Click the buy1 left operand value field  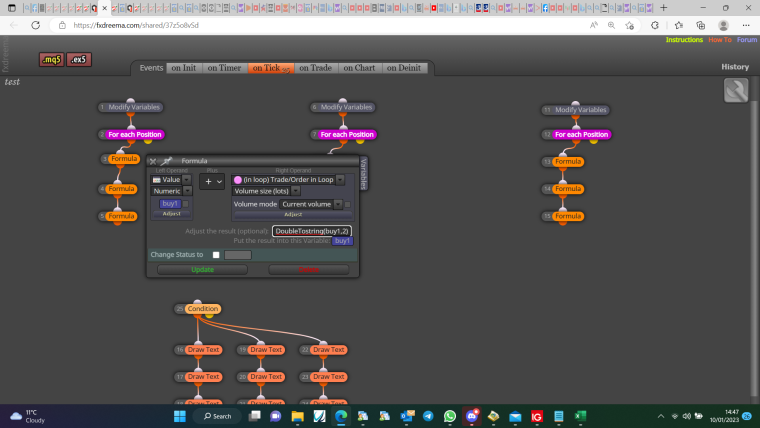[170, 204]
